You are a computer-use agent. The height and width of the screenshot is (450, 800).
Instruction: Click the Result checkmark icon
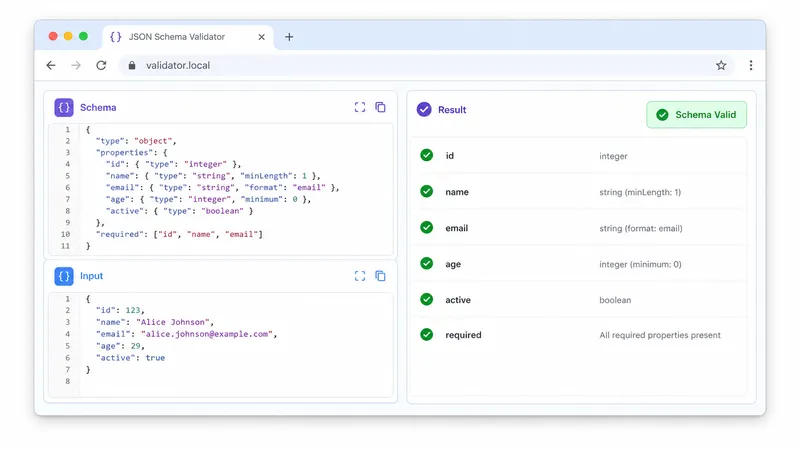point(424,110)
